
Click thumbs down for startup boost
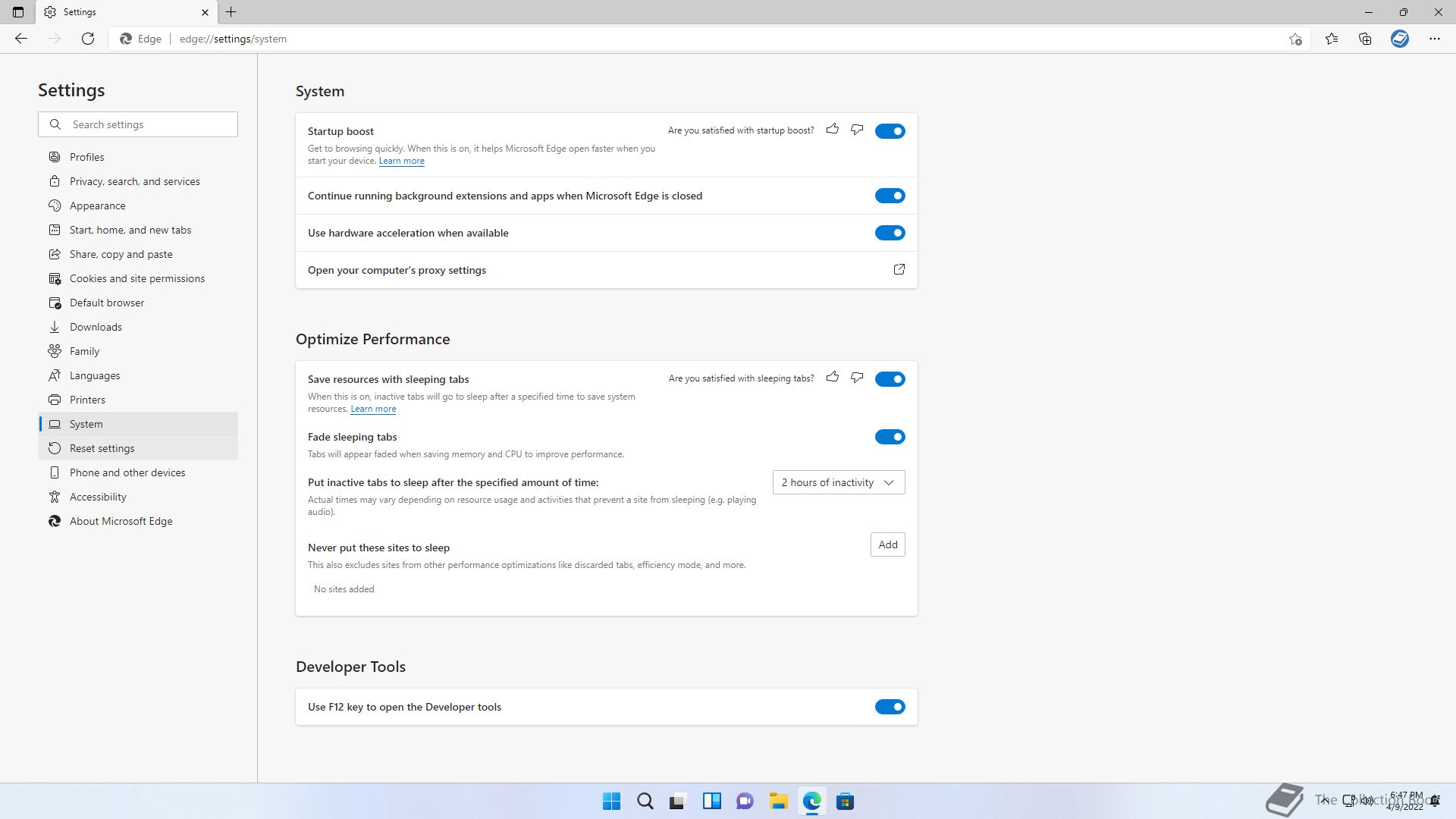pos(857,130)
